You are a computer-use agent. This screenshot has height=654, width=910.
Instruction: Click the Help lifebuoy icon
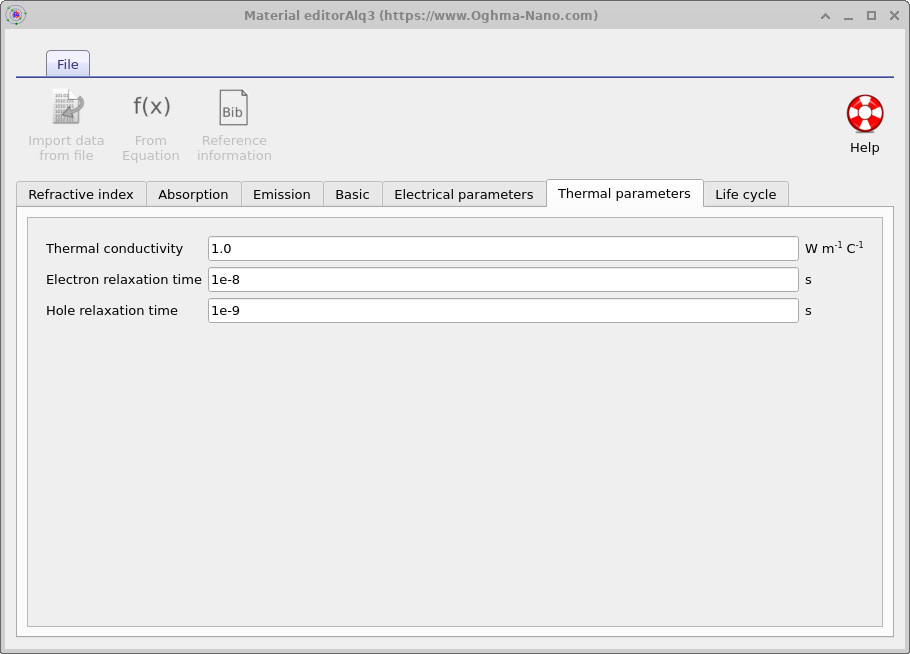(x=863, y=113)
